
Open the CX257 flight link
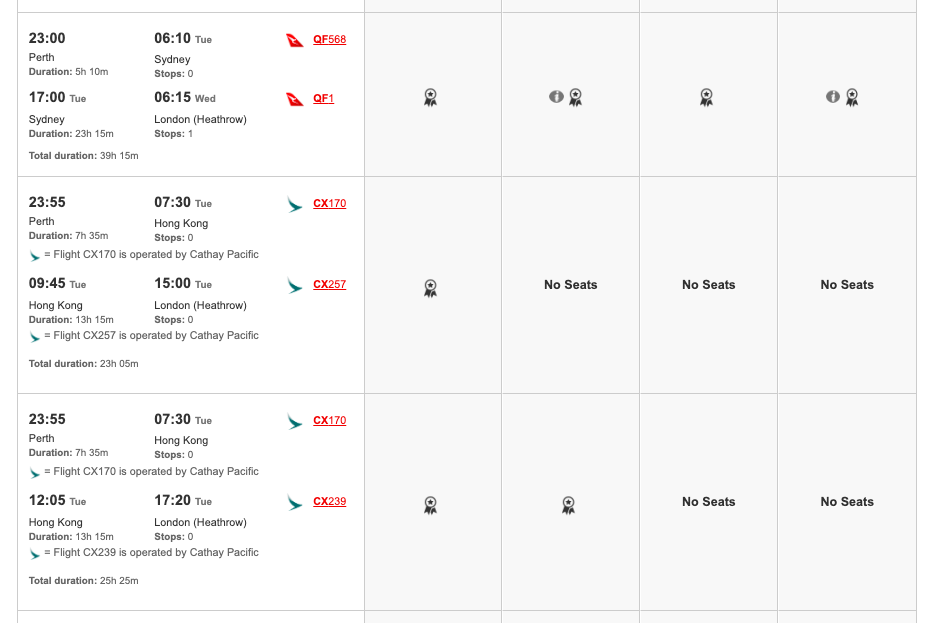pyautogui.click(x=329, y=284)
